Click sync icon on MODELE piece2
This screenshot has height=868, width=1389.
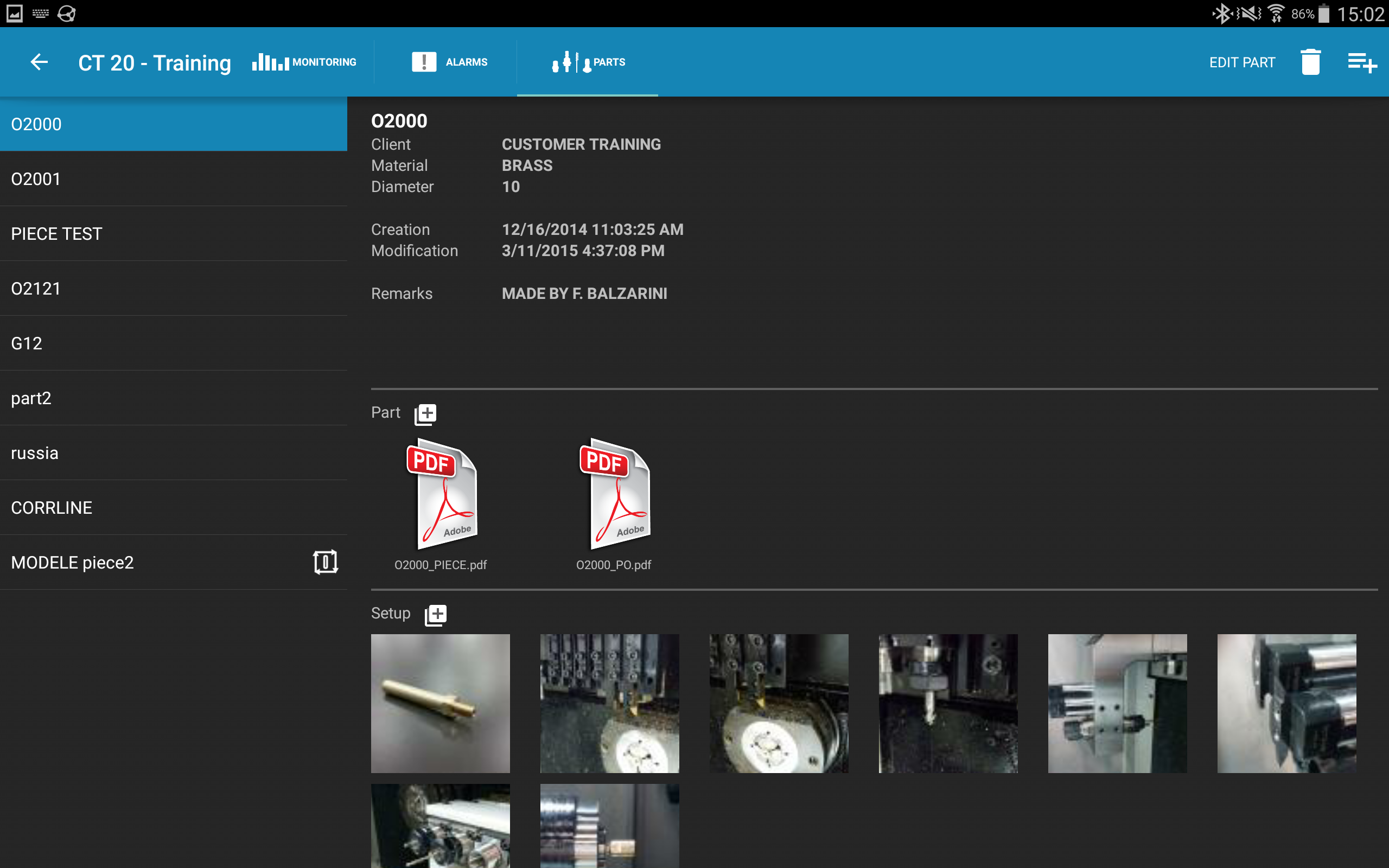click(x=325, y=562)
